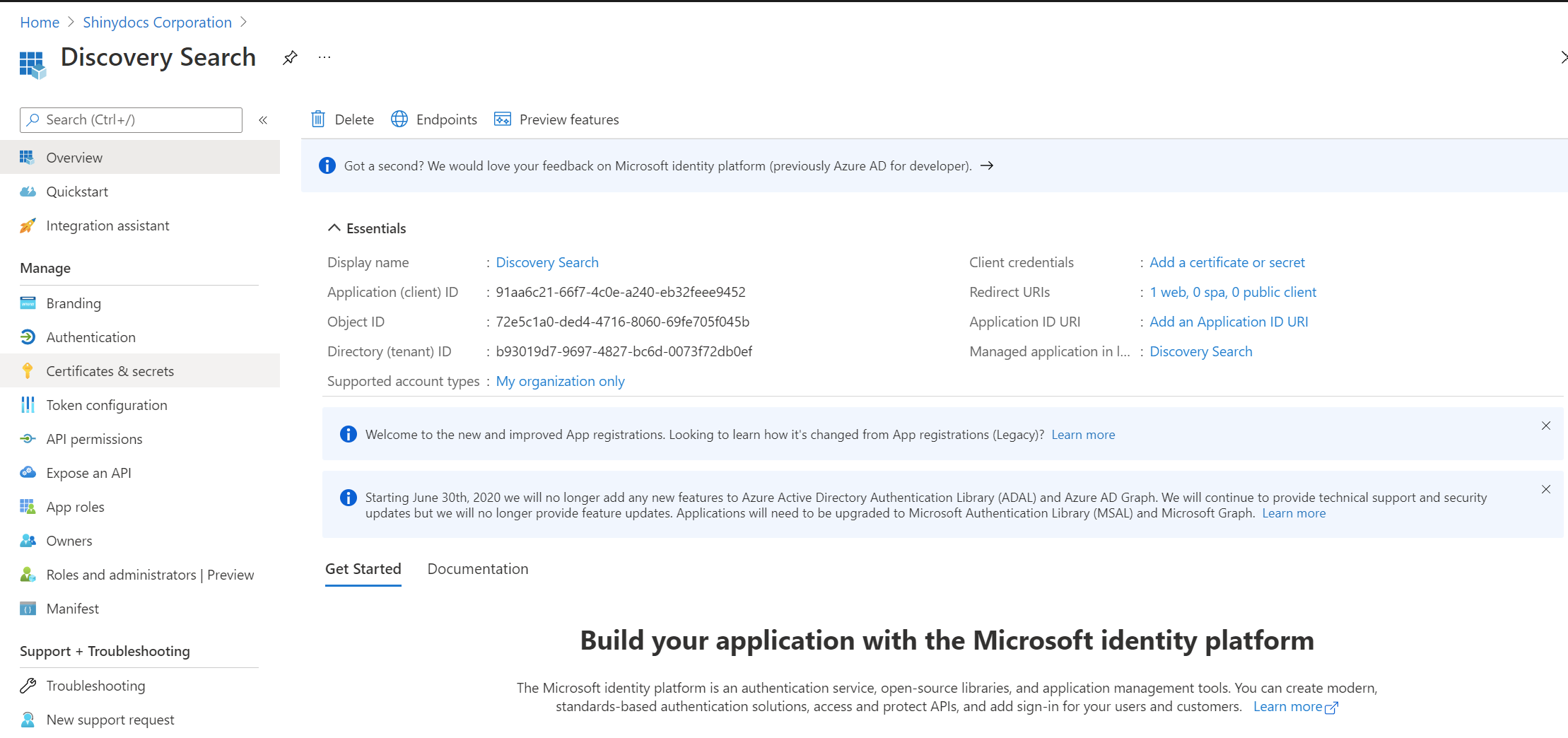
Task: Click the Troubleshooting wrench icon
Action: [x=28, y=686]
